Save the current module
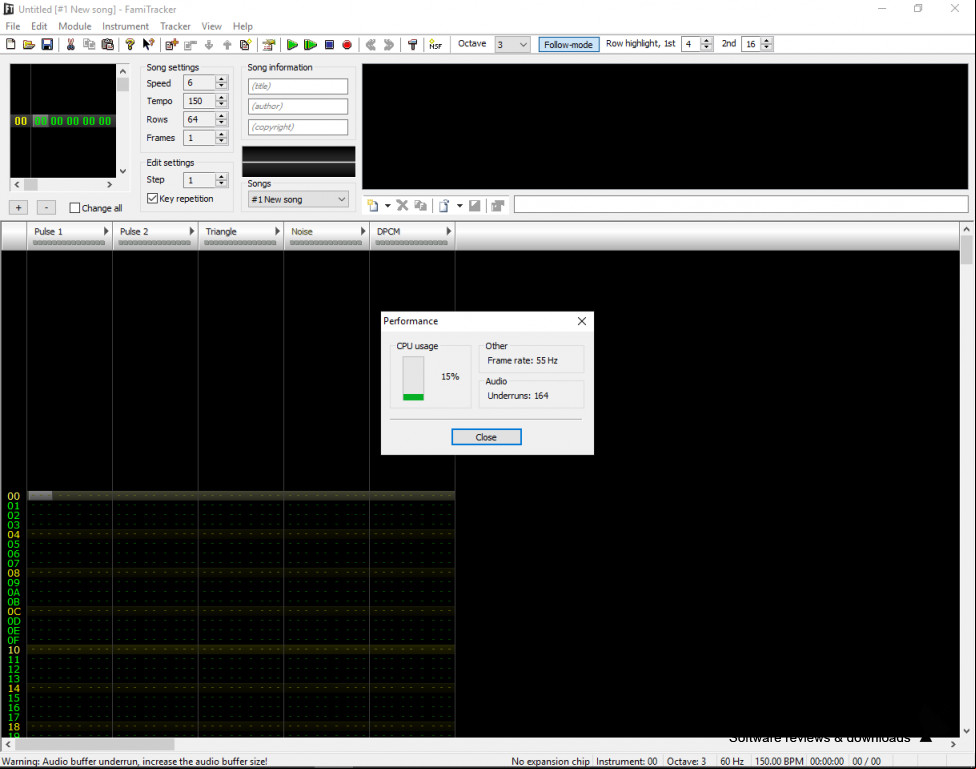The width and height of the screenshot is (976, 769). [47, 44]
